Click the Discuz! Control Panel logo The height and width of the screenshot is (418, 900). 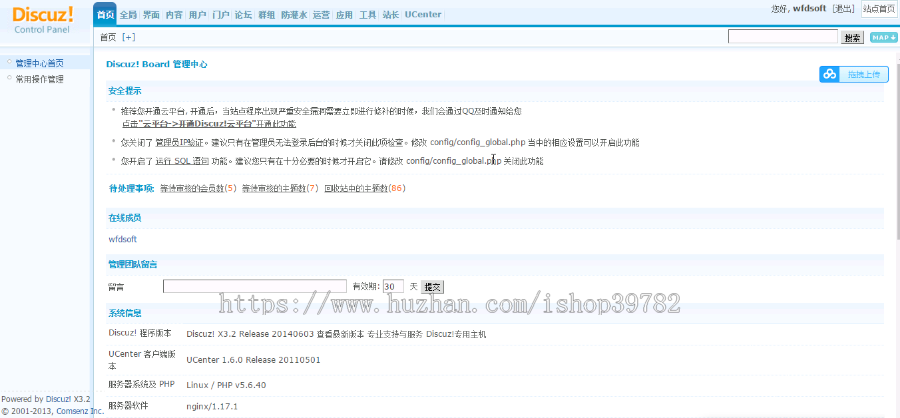[x=43, y=21]
